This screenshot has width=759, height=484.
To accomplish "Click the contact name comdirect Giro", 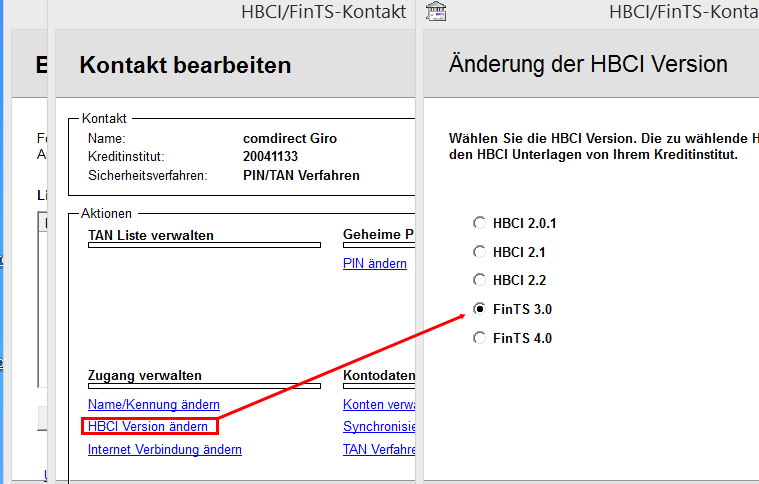I will [x=289, y=138].
